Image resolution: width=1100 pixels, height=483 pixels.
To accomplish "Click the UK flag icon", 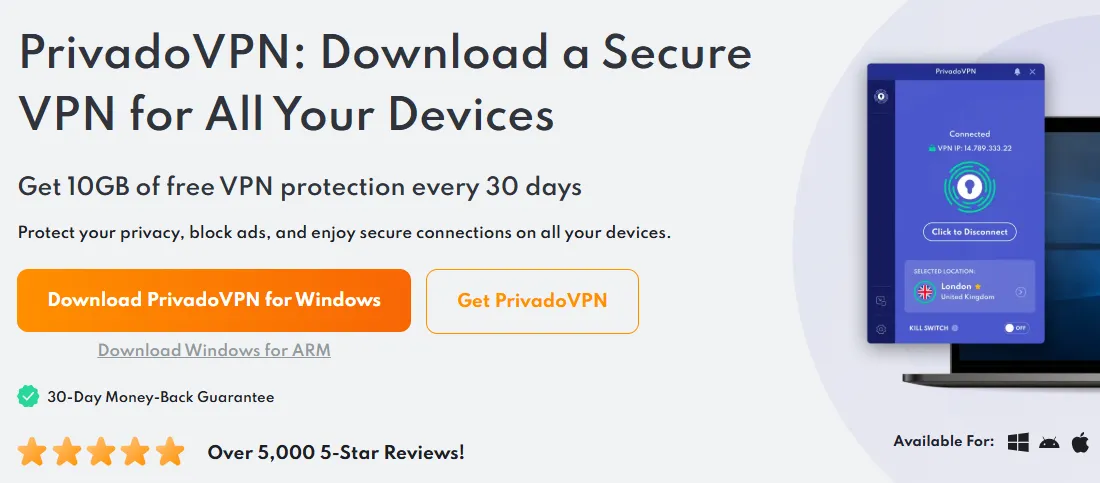I will pos(925,292).
